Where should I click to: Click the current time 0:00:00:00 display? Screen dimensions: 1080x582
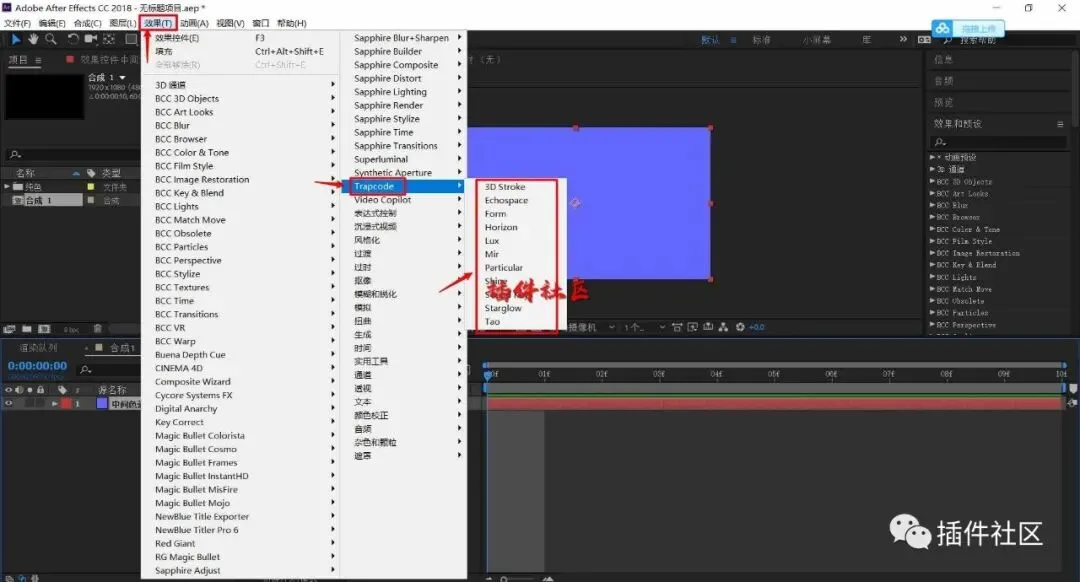(37, 366)
